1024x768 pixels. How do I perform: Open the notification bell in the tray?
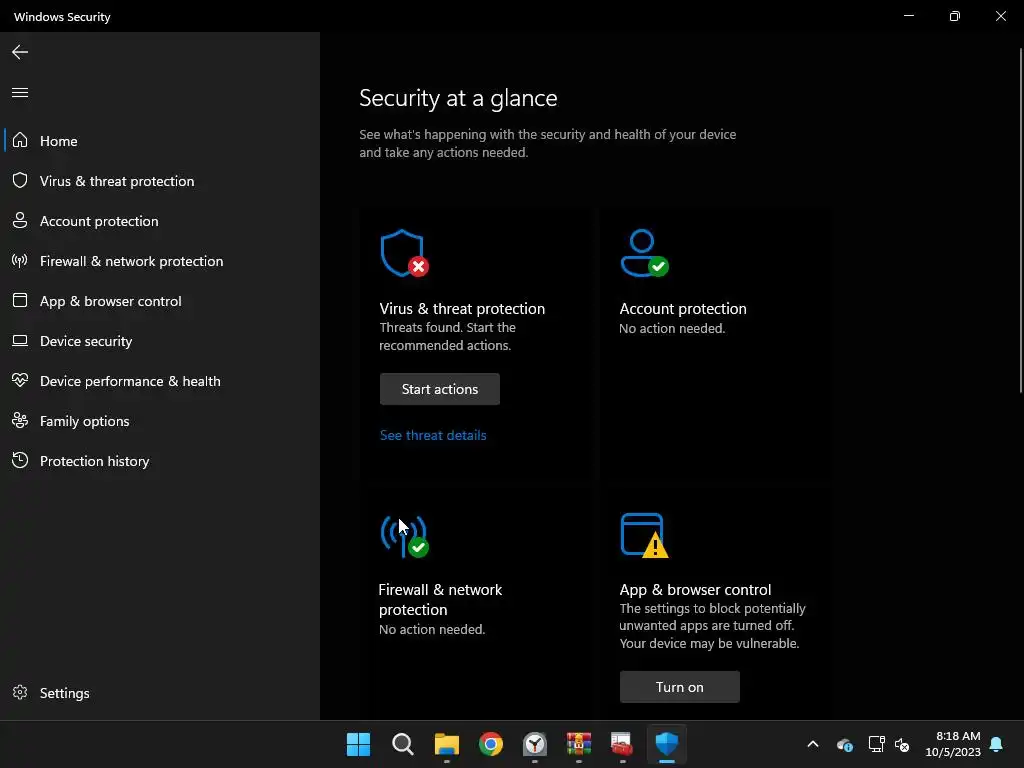[996, 744]
